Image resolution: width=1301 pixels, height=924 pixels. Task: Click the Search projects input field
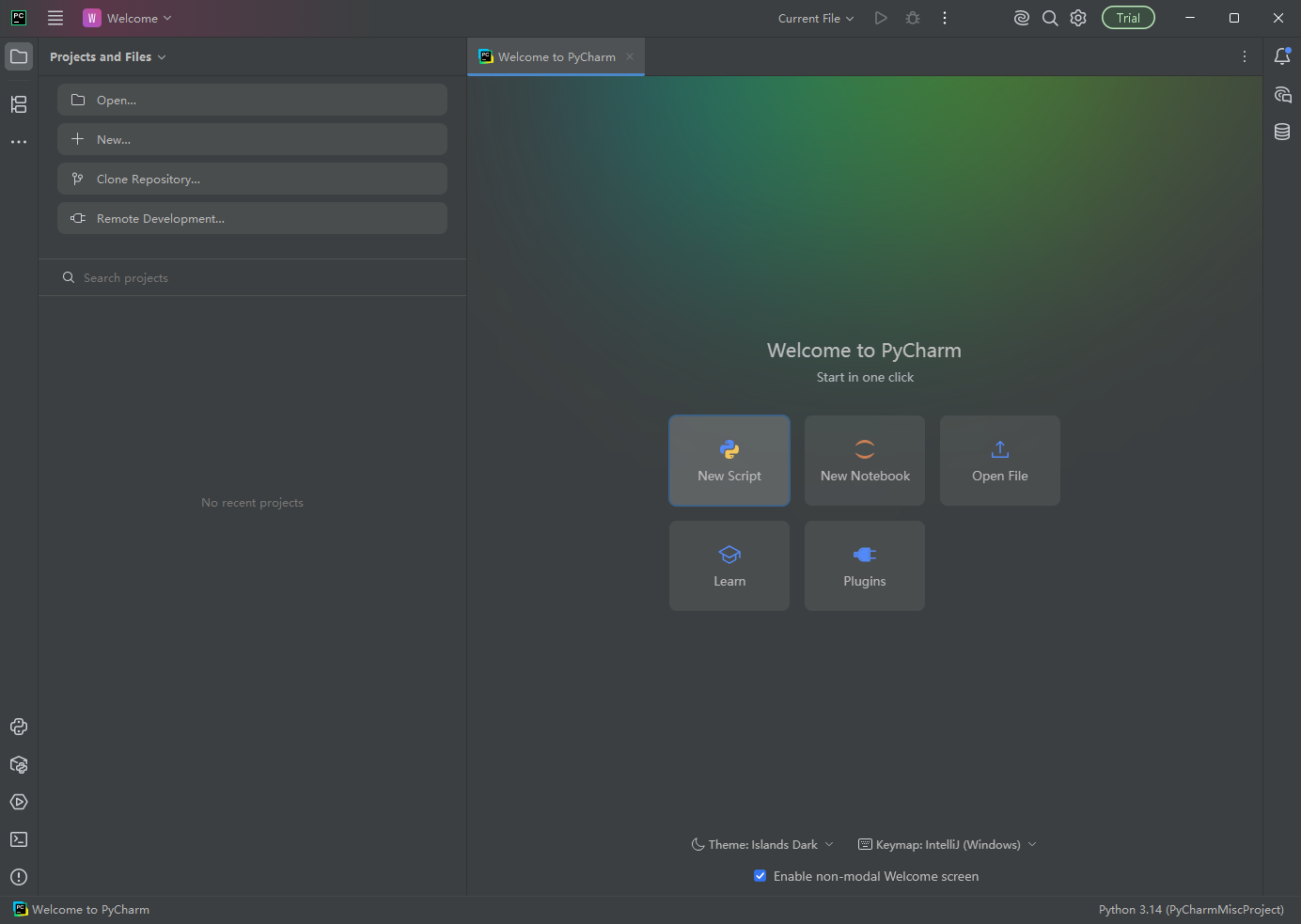click(252, 277)
